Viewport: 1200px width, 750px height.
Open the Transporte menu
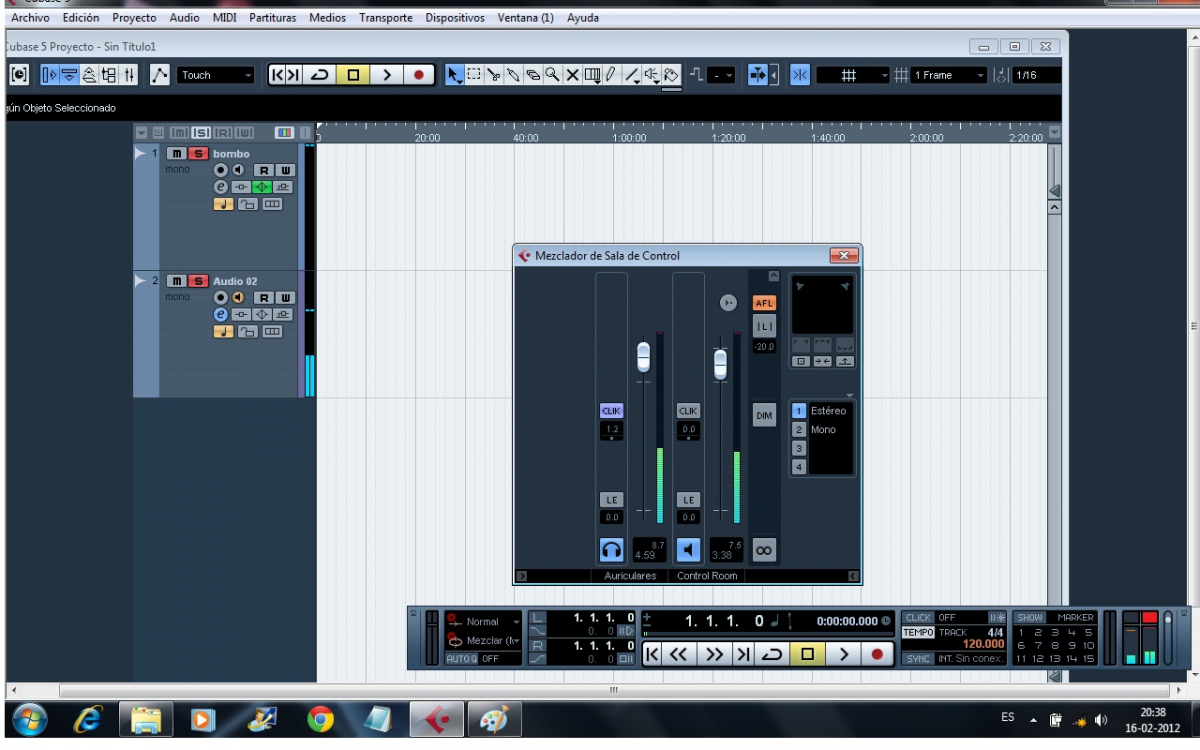coord(385,18)
